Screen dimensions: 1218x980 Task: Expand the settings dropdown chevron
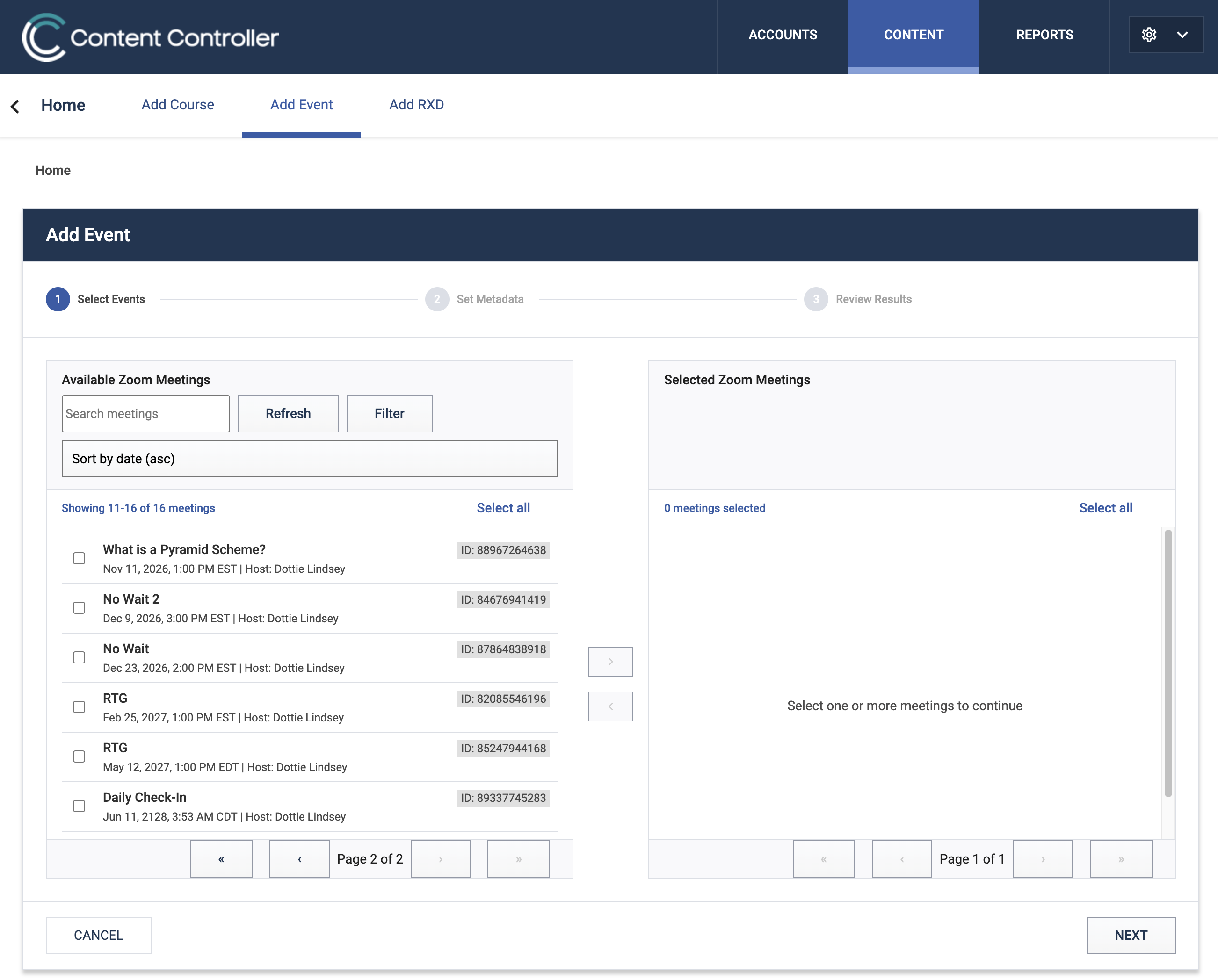(x=1182, y=35)
